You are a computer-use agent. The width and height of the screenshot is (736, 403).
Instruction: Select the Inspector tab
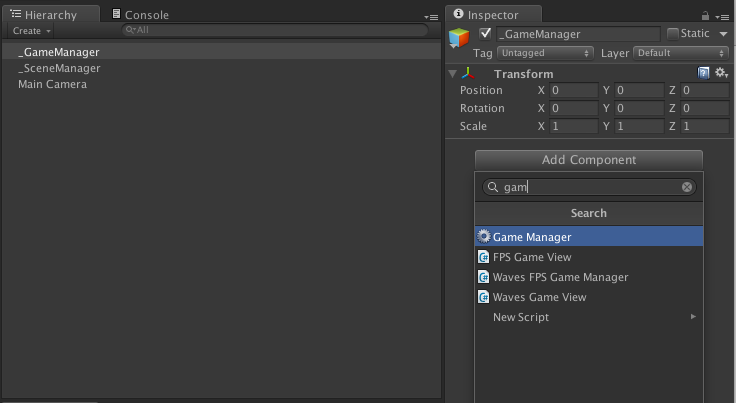[493, 15]
